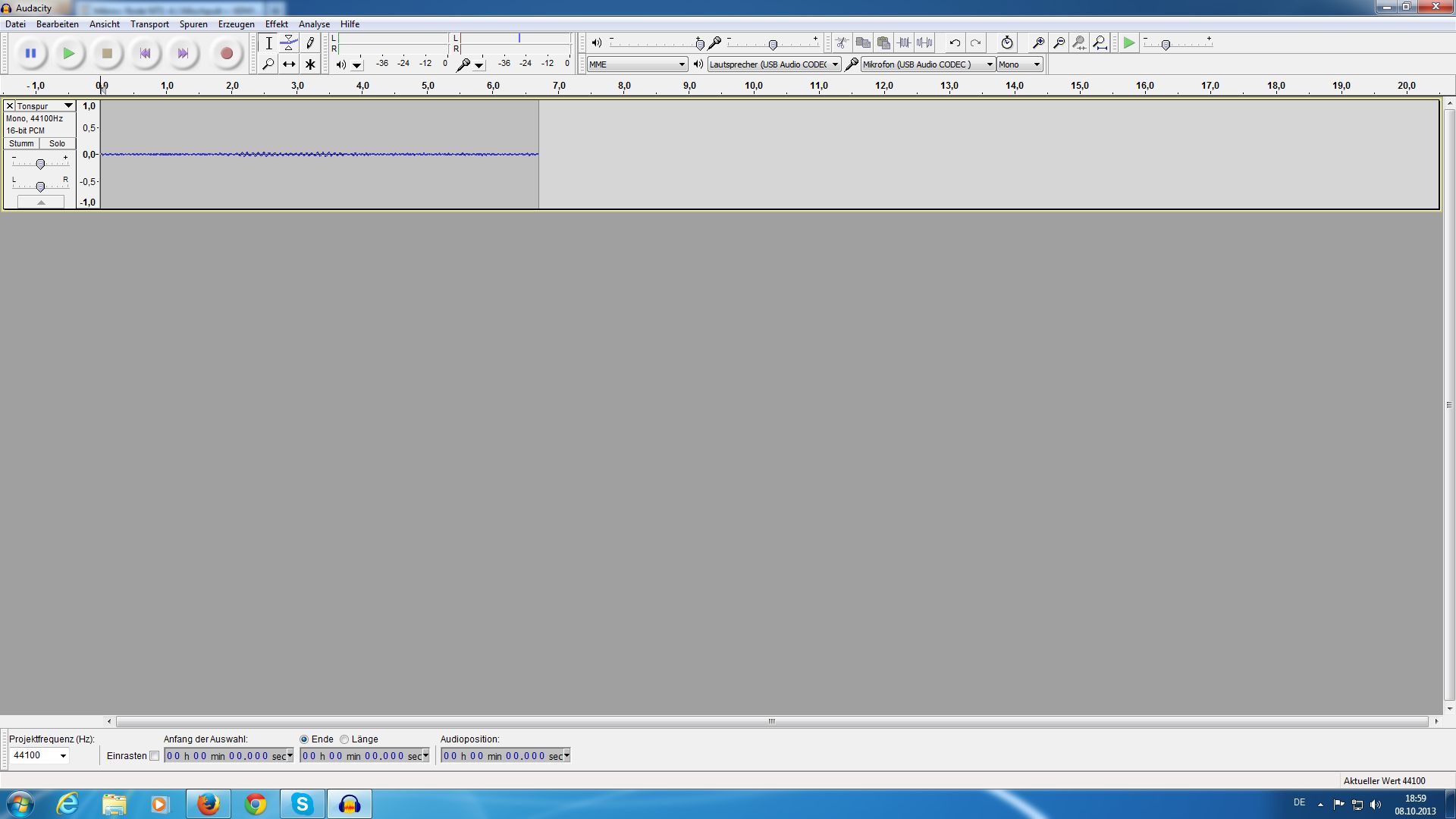Stop playback with the Stop button
This screenshot has height=819, width=1456.
click(x=107, y=54)
